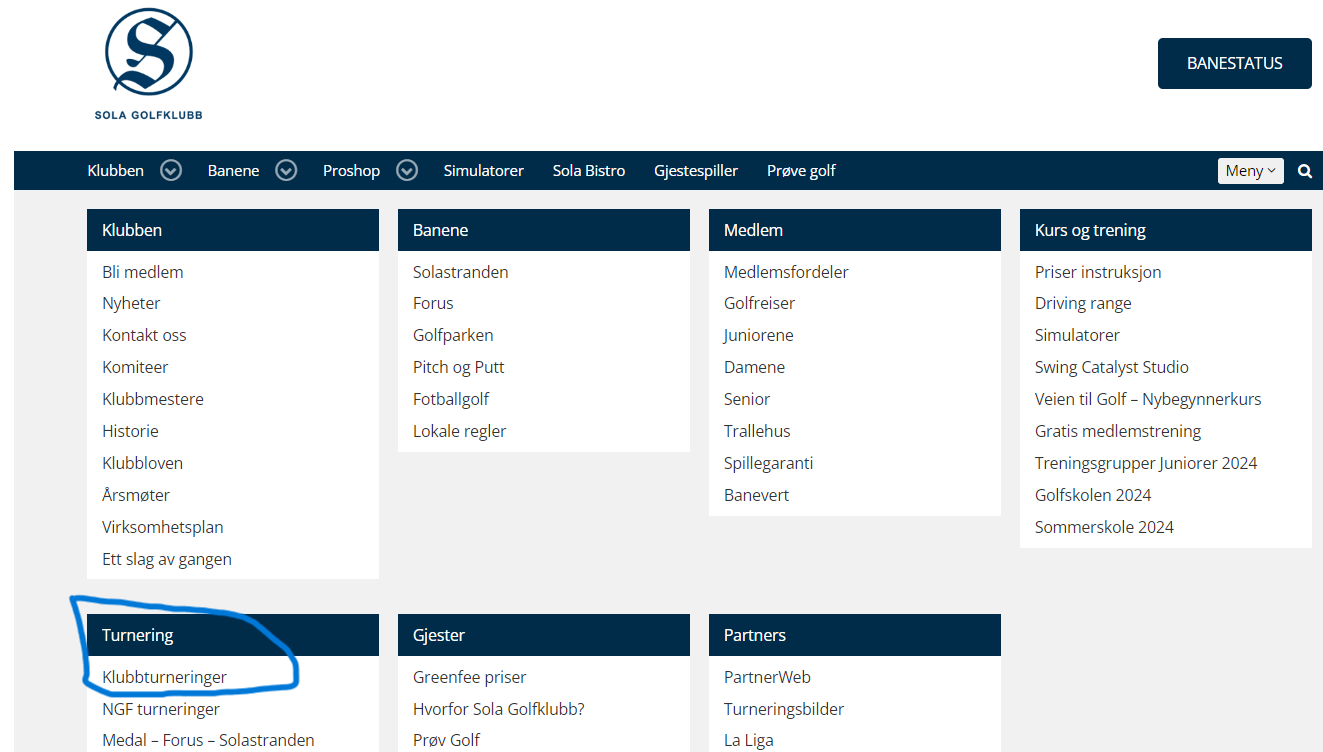The width and height of the screenshot is (1323, 752).
Task: Open the Greenfee priser link
Action: click(x=469, y=677)
